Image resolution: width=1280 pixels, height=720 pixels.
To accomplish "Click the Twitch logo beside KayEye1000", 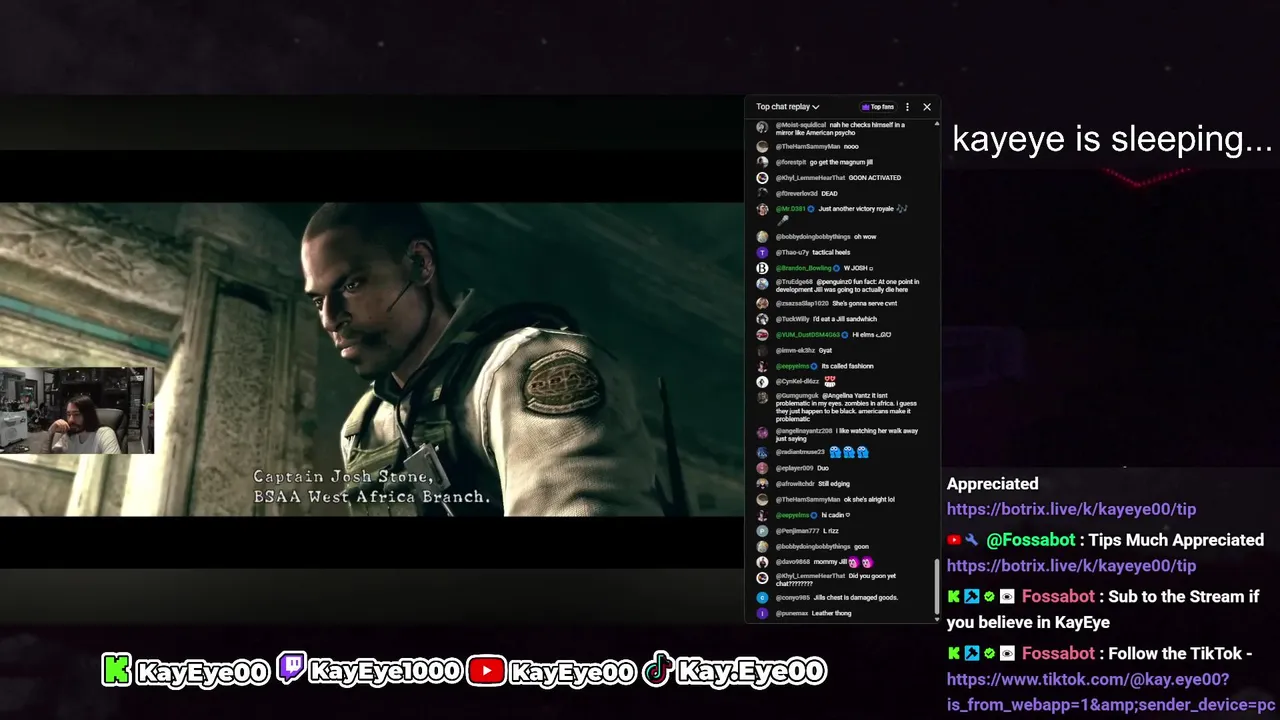I will [x=291, y=668].
